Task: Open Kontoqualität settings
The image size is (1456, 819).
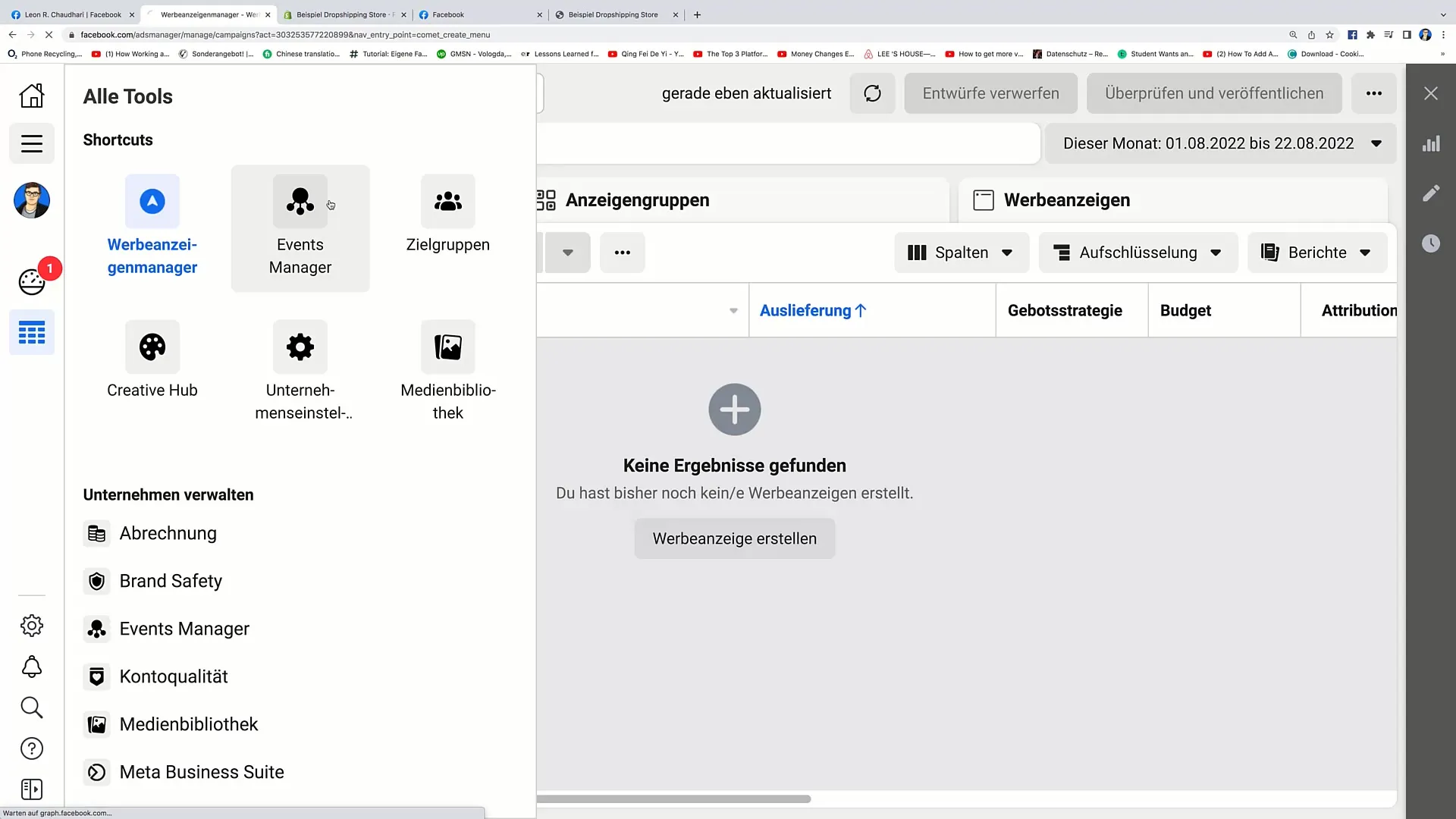Action: coord(174,676)
